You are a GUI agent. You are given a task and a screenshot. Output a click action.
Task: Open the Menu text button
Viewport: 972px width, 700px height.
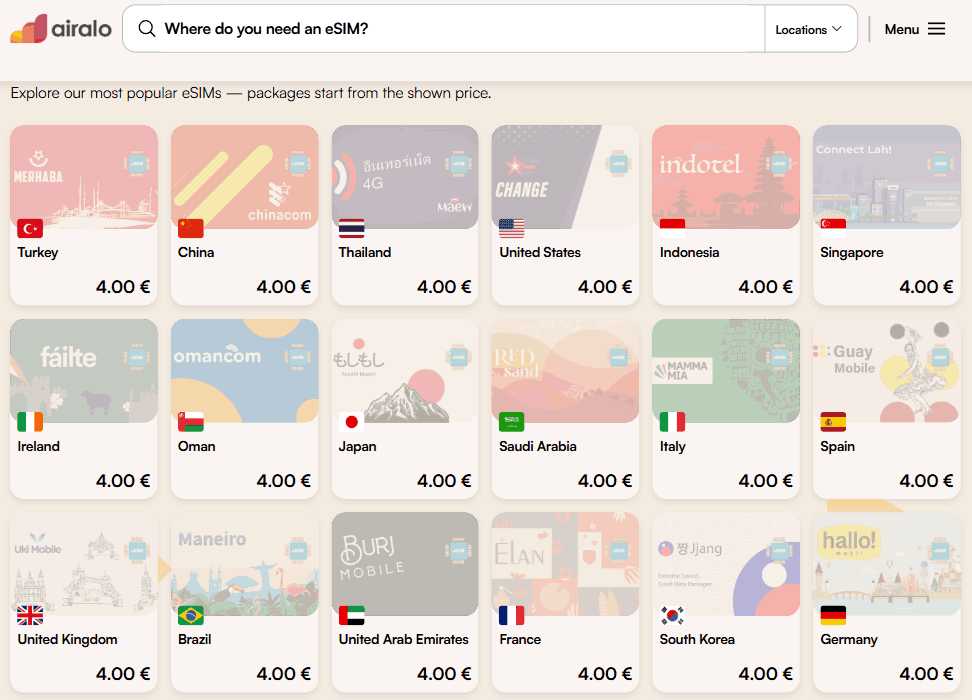tap(901, 29)
